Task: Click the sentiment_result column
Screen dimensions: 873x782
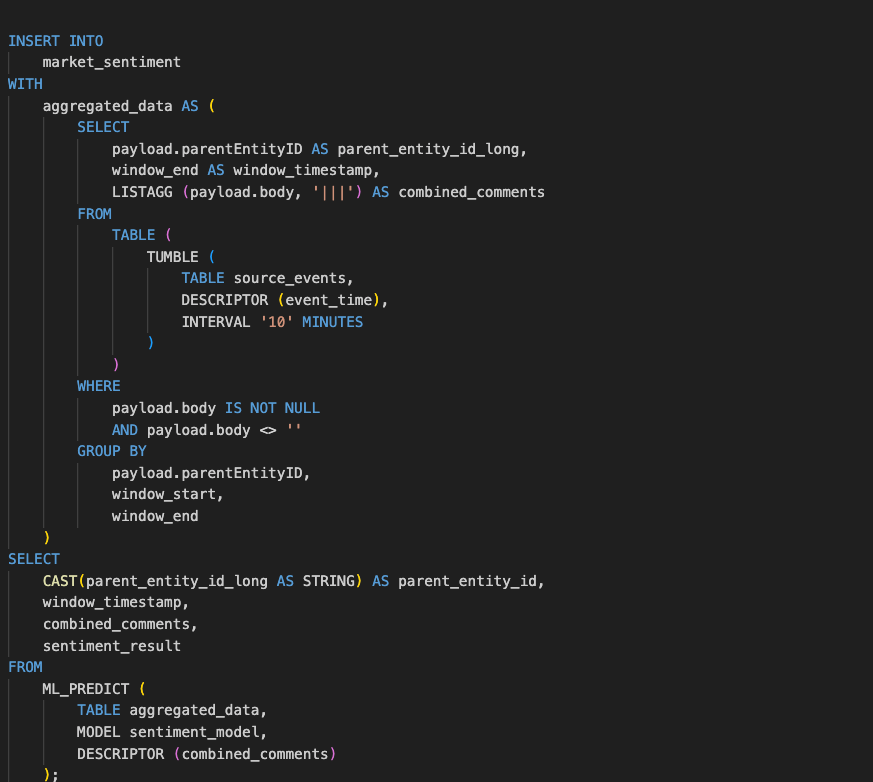Action: coord(111,646)
